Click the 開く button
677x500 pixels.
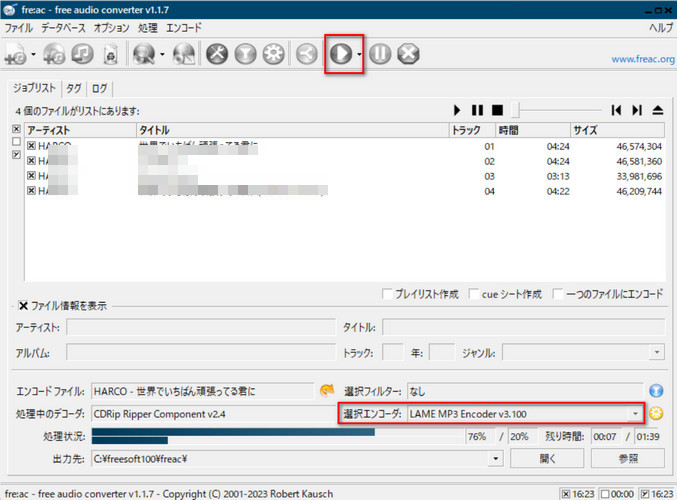pos(547,458)
